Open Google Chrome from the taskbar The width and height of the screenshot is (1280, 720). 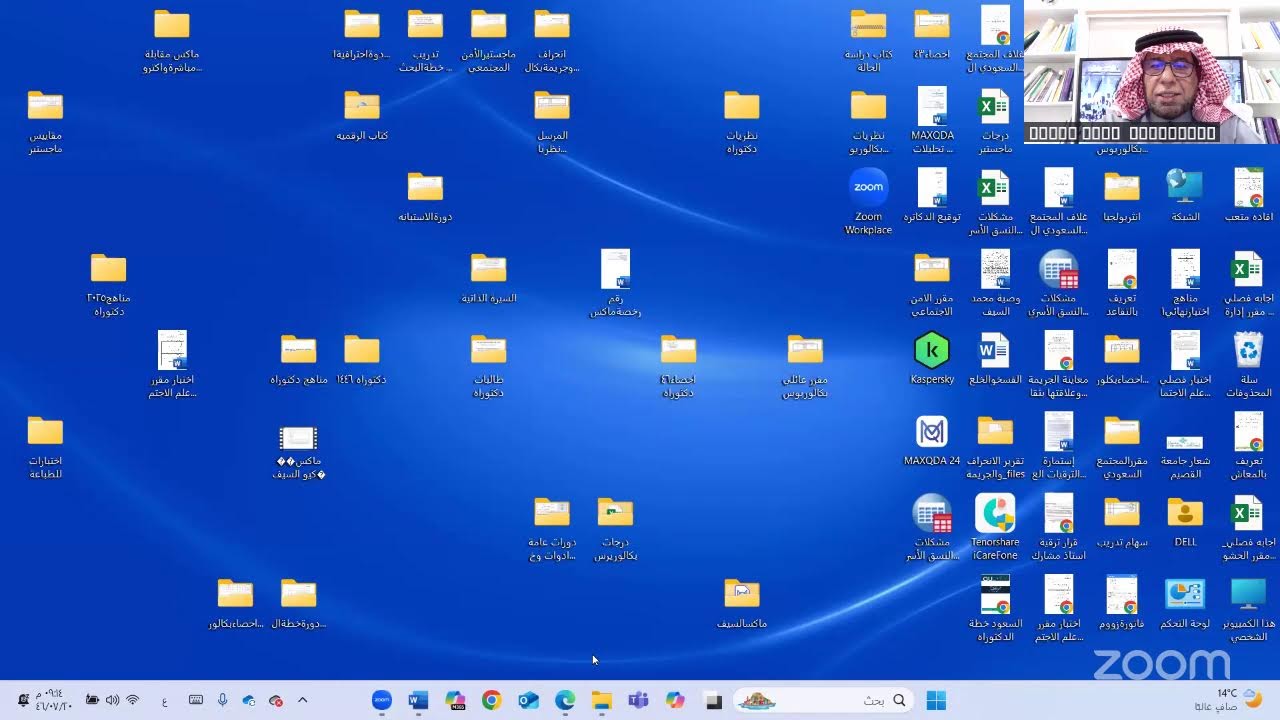tap(491, 700)
